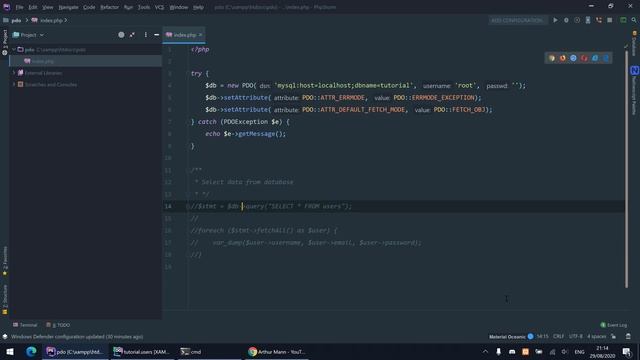
Task: Click Add Configuration button
Action: coord(517,20)
